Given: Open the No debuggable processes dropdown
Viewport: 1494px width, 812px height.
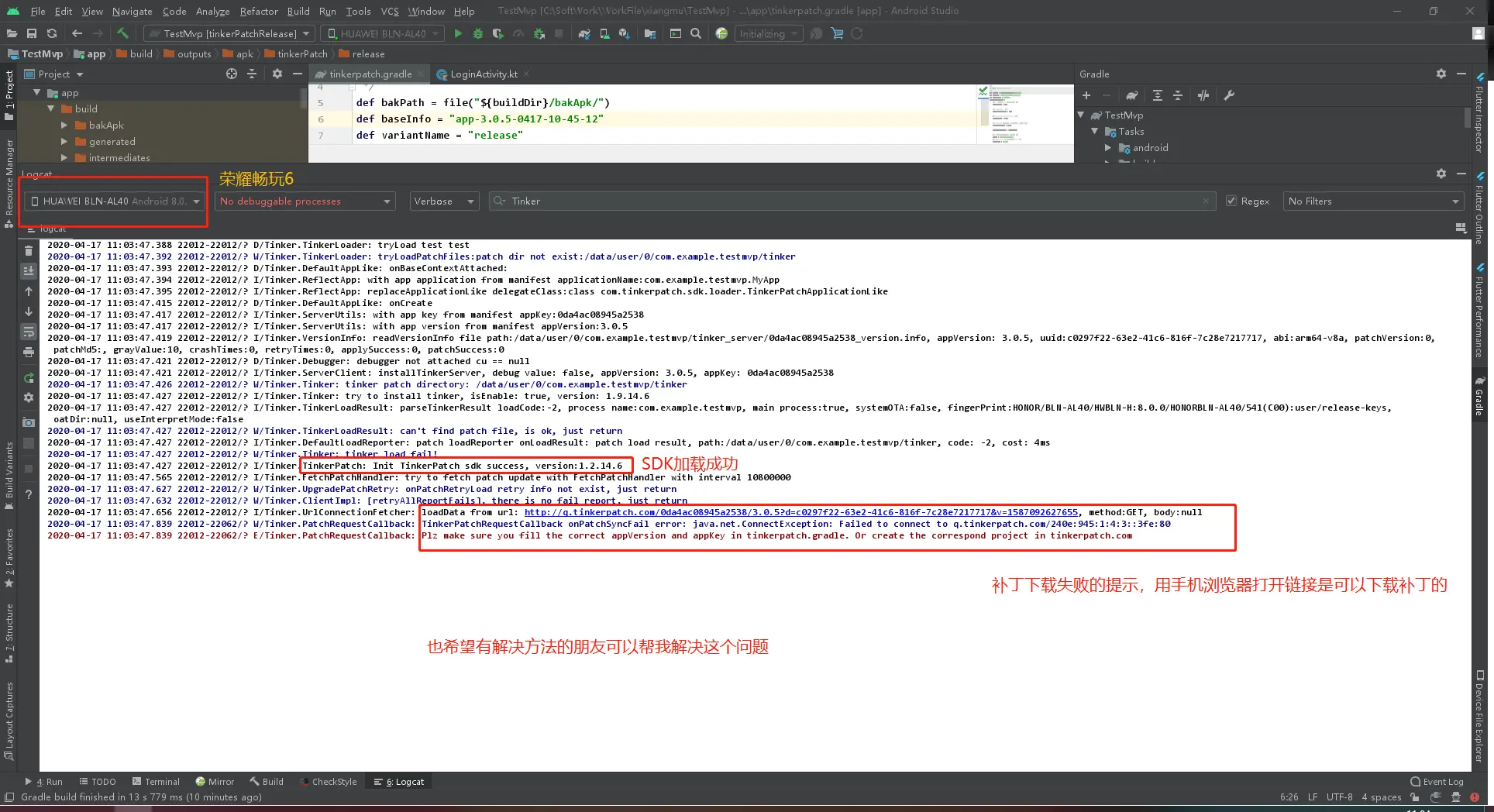Looking at the screenshot, I should tap(305, 201).
